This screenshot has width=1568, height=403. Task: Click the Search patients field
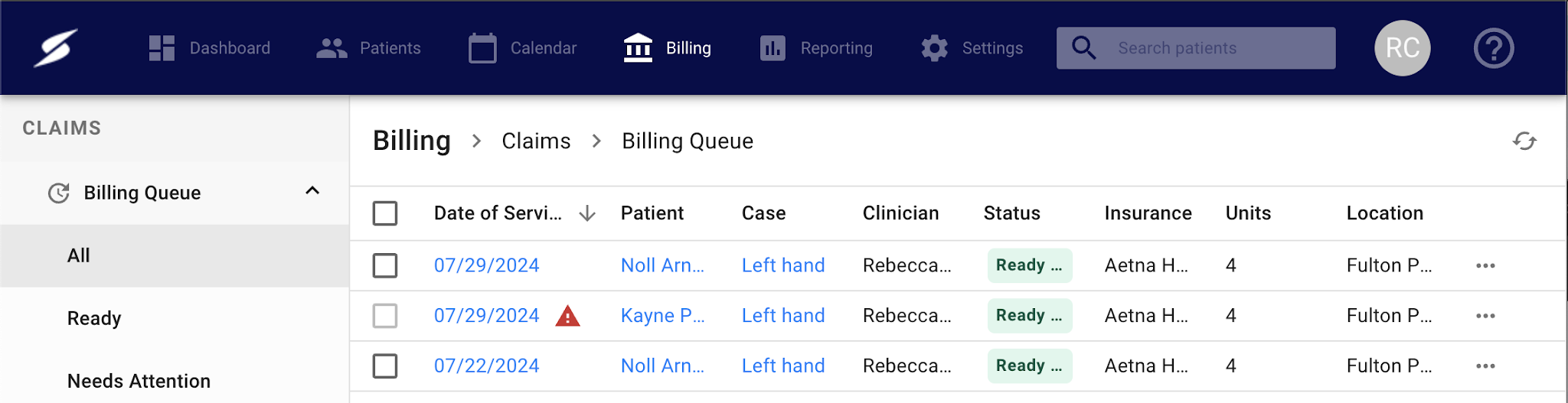[1217, 48]
